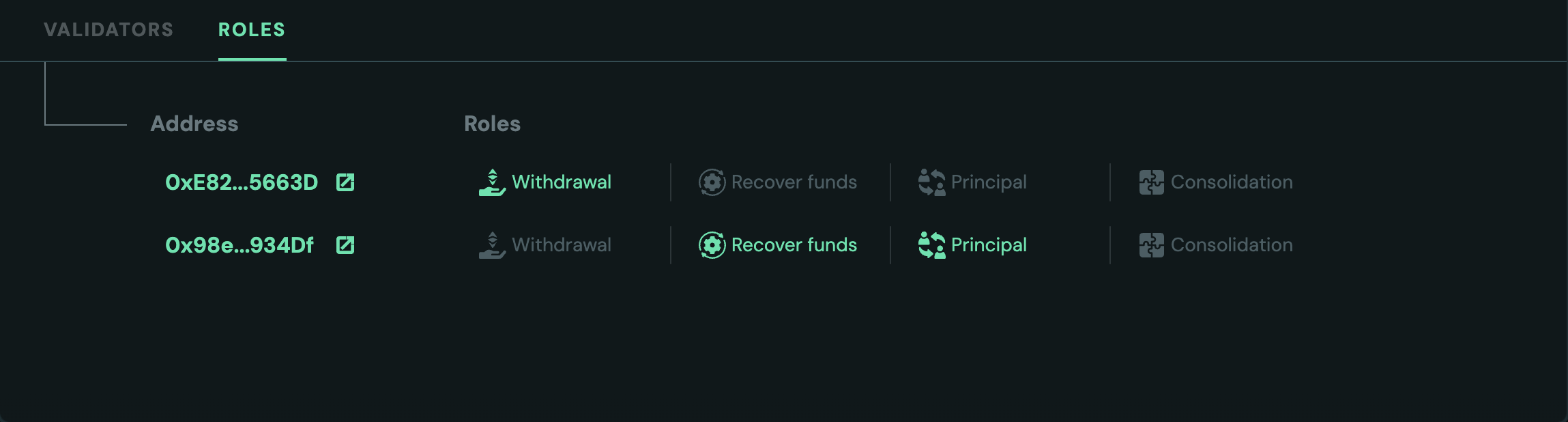
Task: Click the Address column header
Action: (194, 124)
